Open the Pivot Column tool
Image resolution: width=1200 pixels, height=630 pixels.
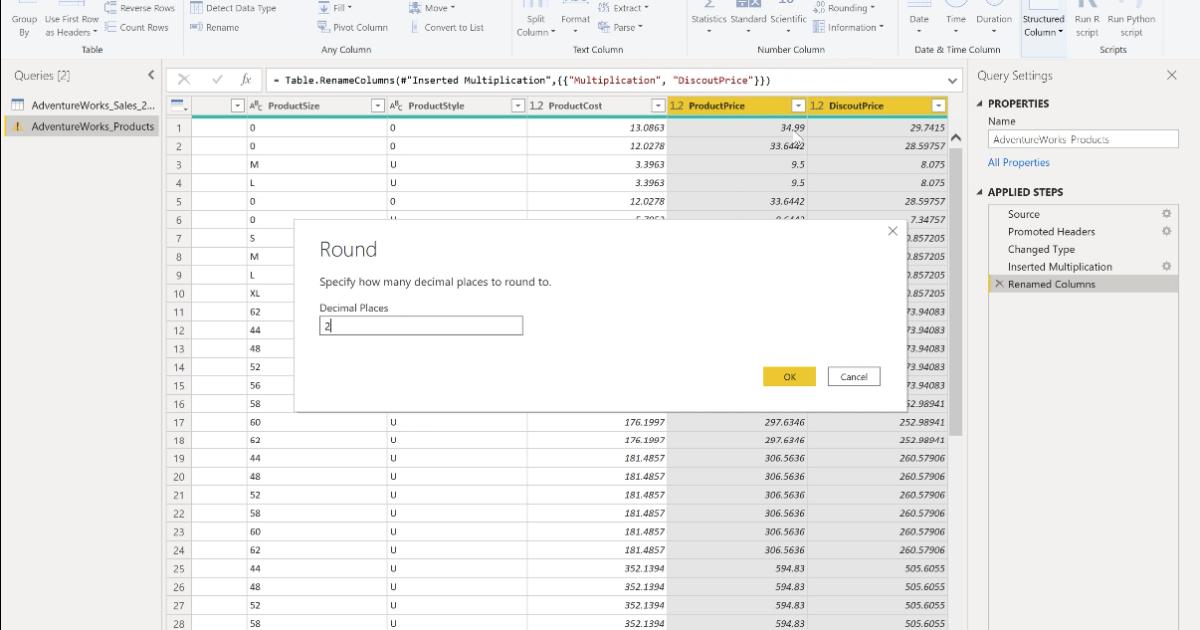click(x=352, y=27)
